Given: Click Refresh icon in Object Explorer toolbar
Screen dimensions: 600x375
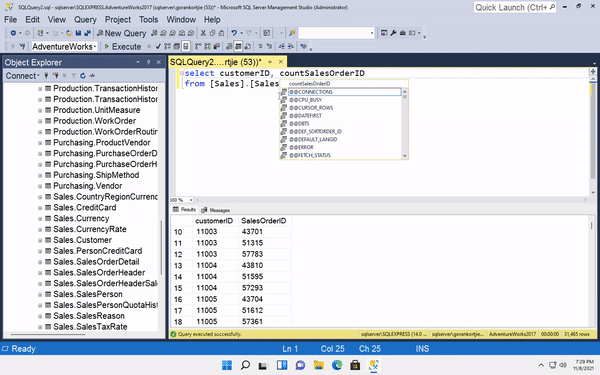Looking at the screenshot, I should click(x=83, y=76).
